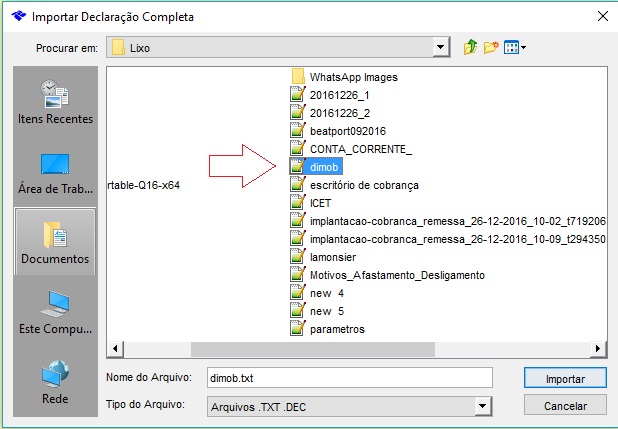Open Rede network location
Screen dimensions: 618x429
click(55, 382)
